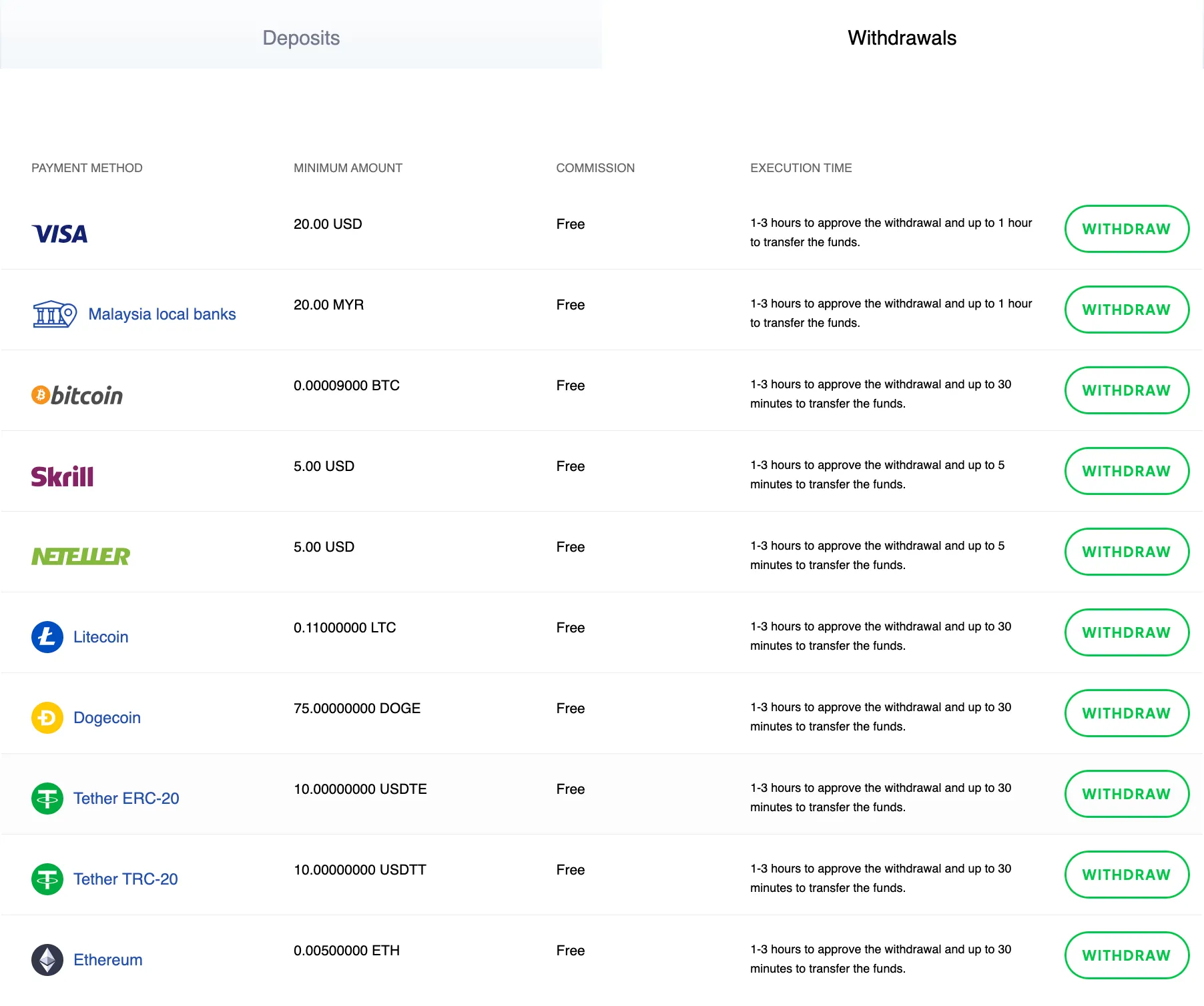Select the 0.00500000 ETH minimum amount
Image resolution: width=1204 pixels, height=1006 pixels.
346,951
